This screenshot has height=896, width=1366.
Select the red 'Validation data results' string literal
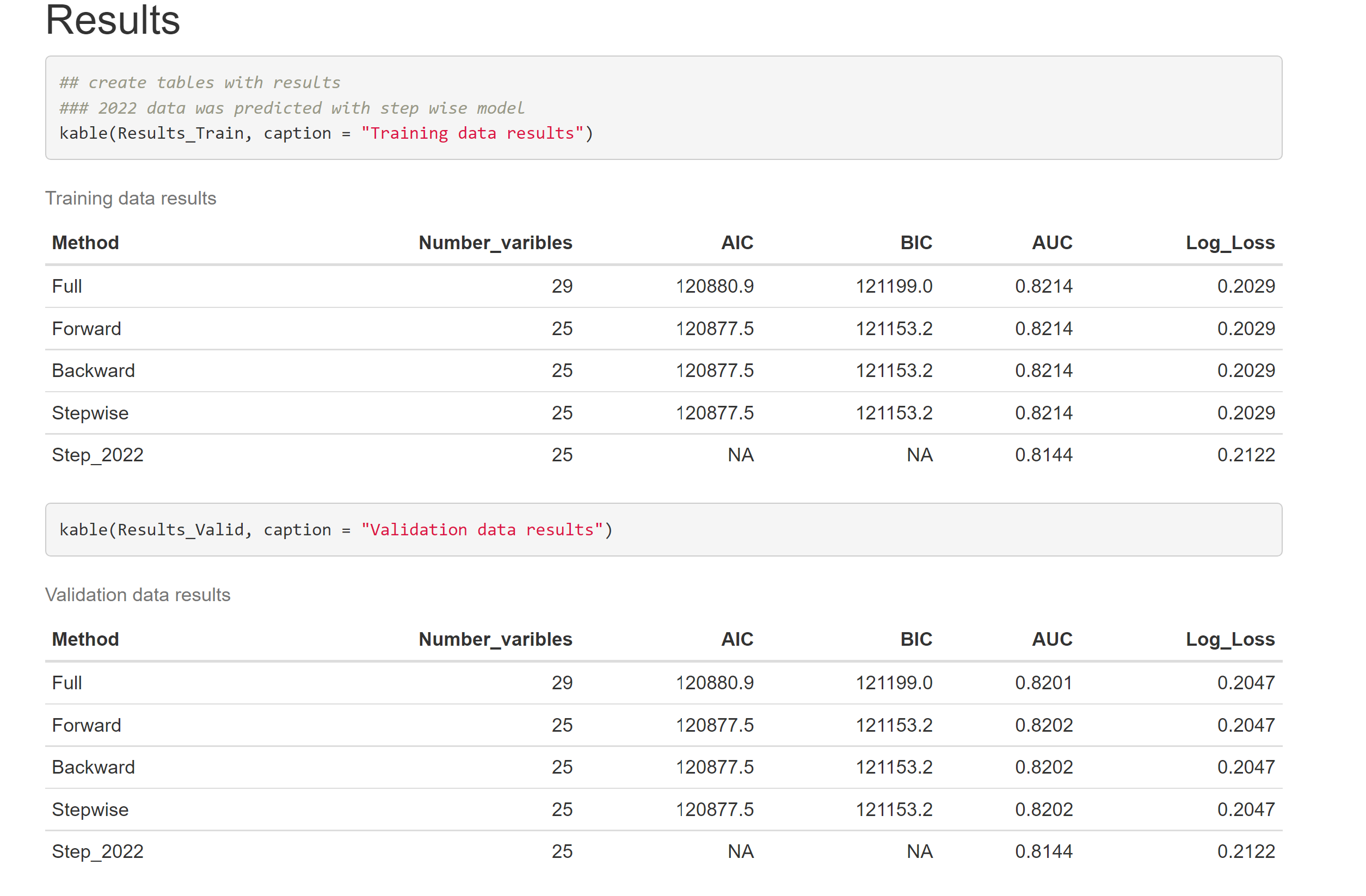pos(482,529)
